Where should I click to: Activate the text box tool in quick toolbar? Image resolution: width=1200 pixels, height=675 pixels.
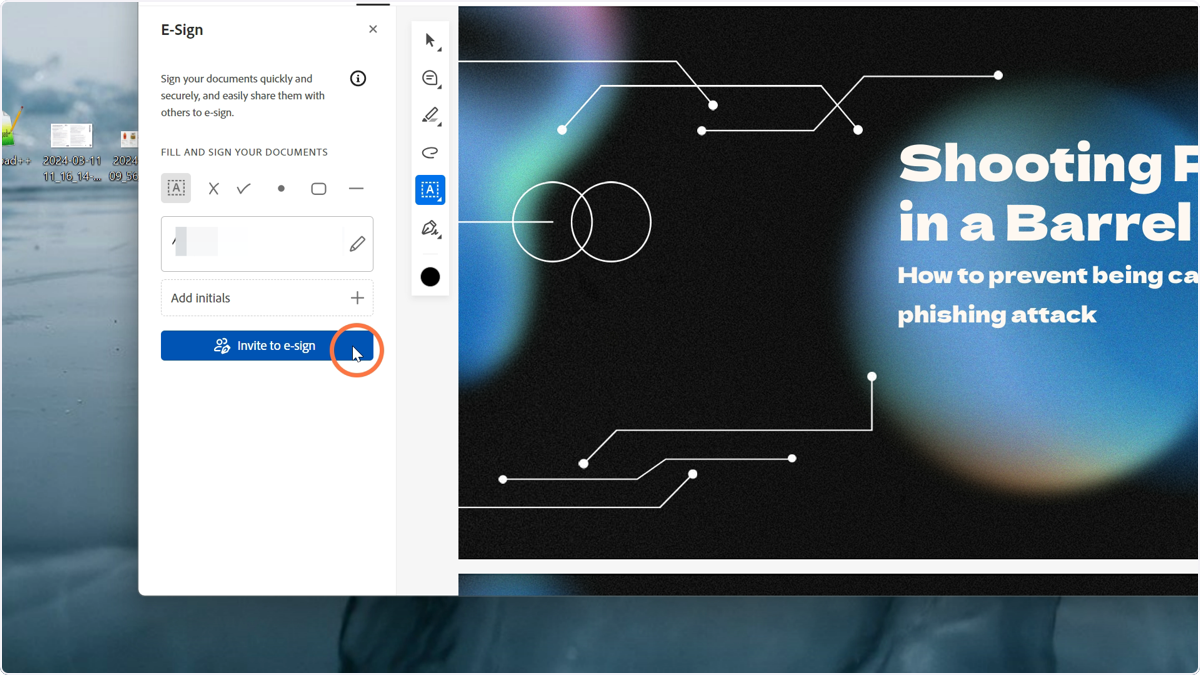tap(430, 190)
